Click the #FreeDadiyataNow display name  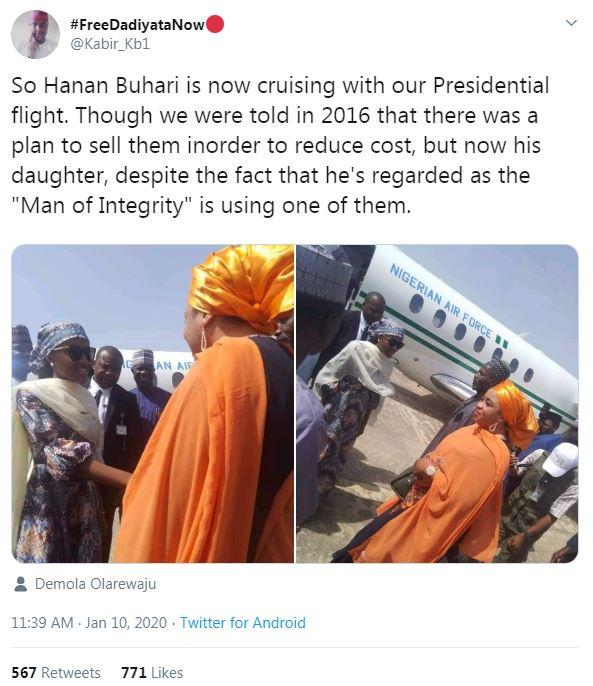pos(137,25)
